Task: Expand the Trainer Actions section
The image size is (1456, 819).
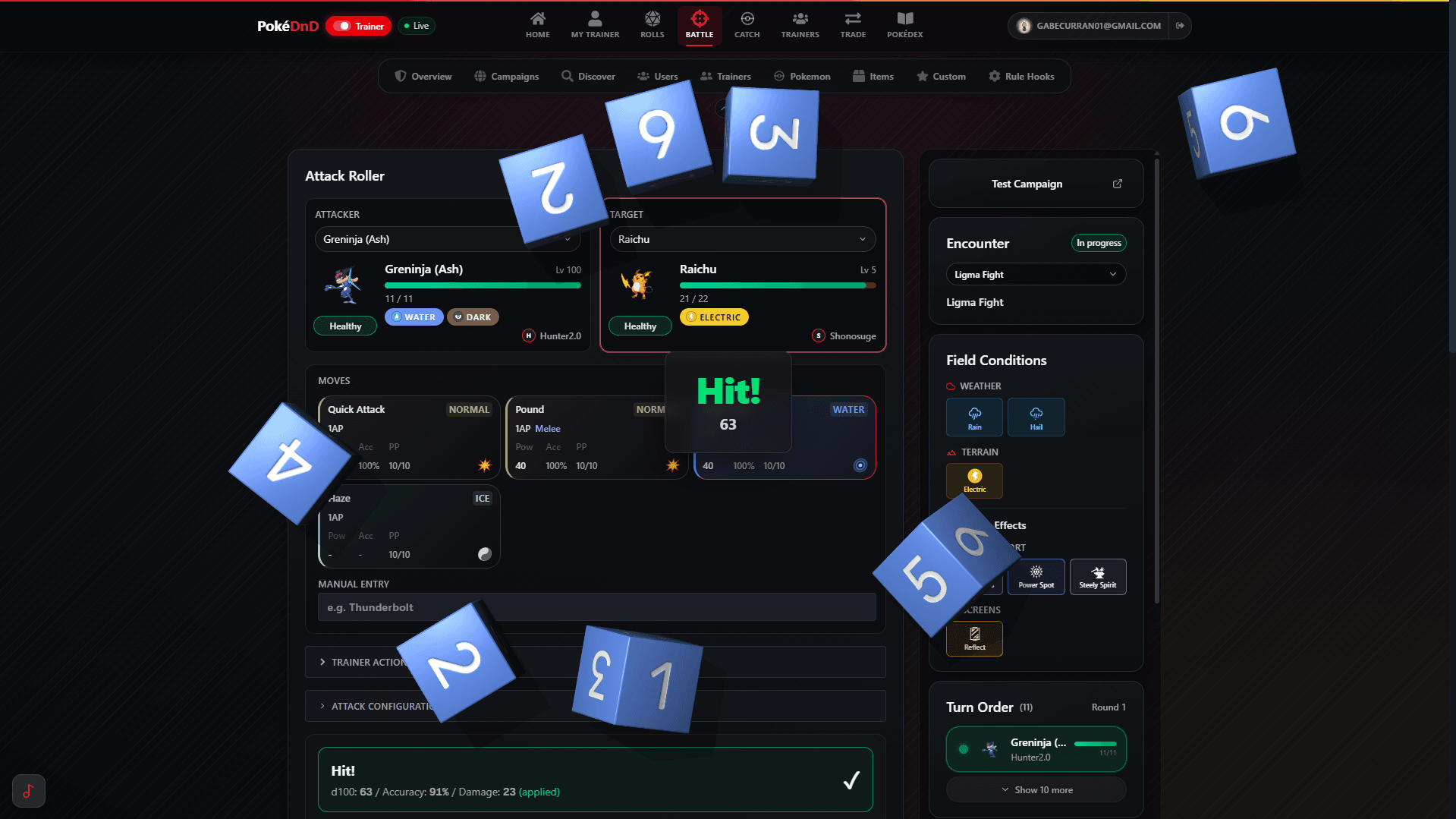Action: point(595,662)
